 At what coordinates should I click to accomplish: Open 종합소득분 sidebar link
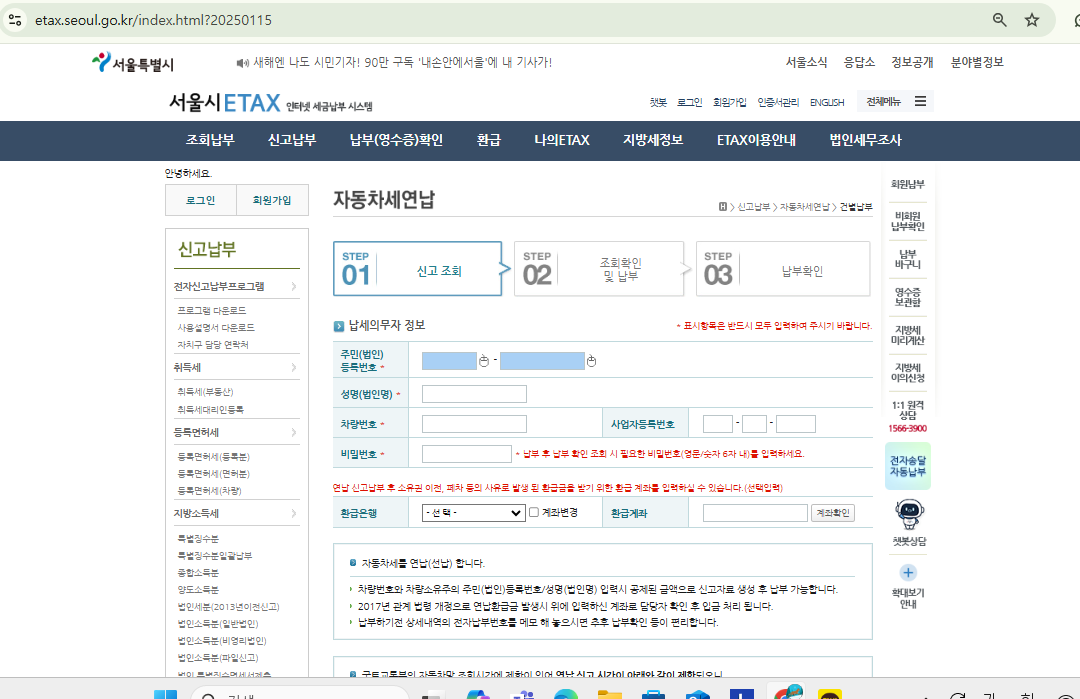198,572
